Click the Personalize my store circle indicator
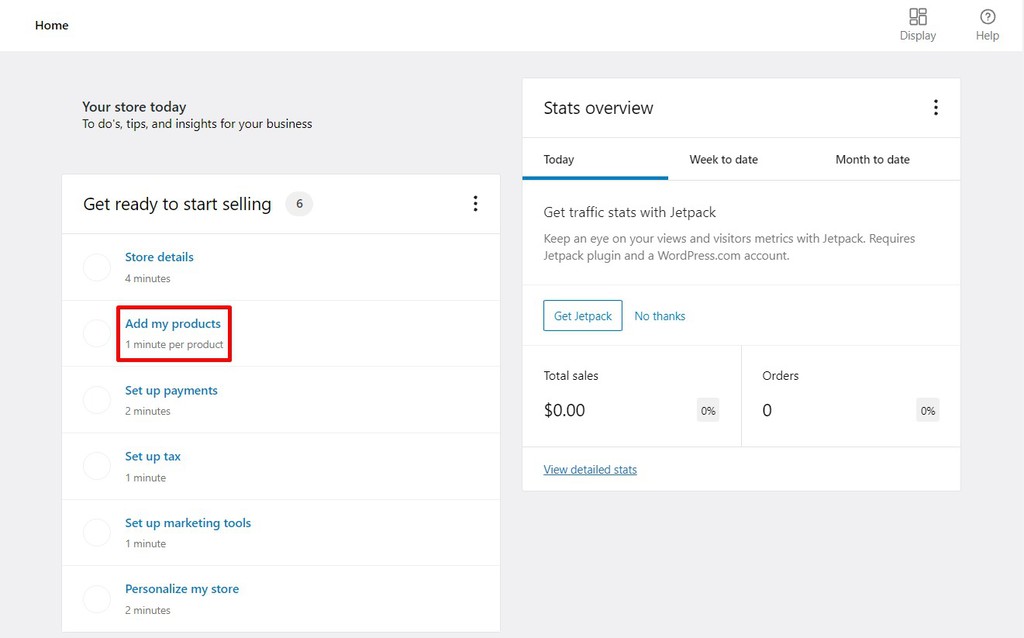Image resolution: width=1024 pixels, height=638 pixels. [x=97, y=599]
